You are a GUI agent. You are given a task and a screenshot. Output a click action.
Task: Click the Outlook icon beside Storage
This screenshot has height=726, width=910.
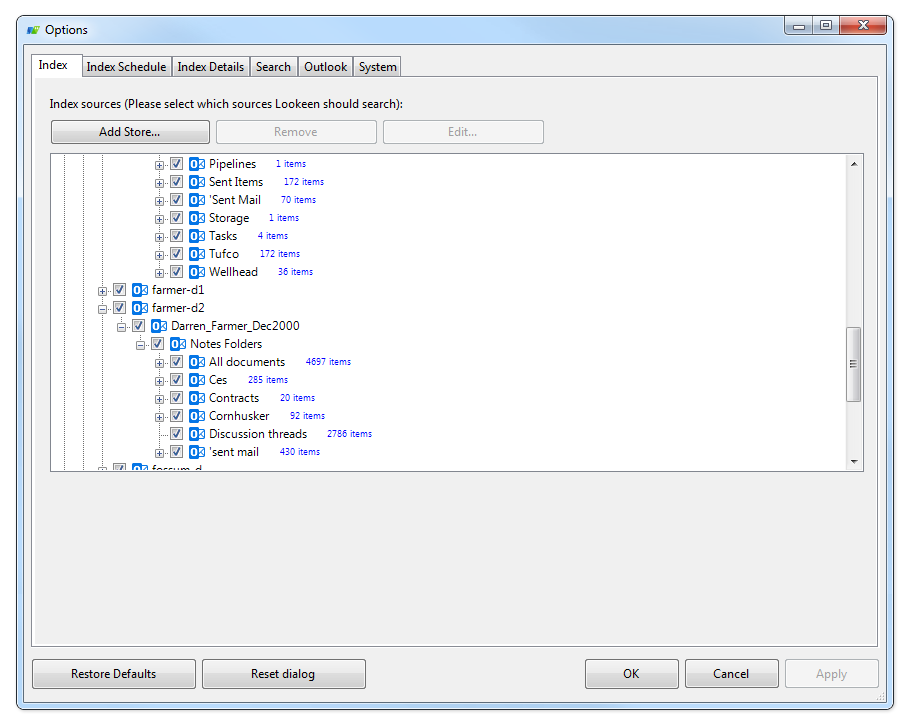click(x=197, y=218)
